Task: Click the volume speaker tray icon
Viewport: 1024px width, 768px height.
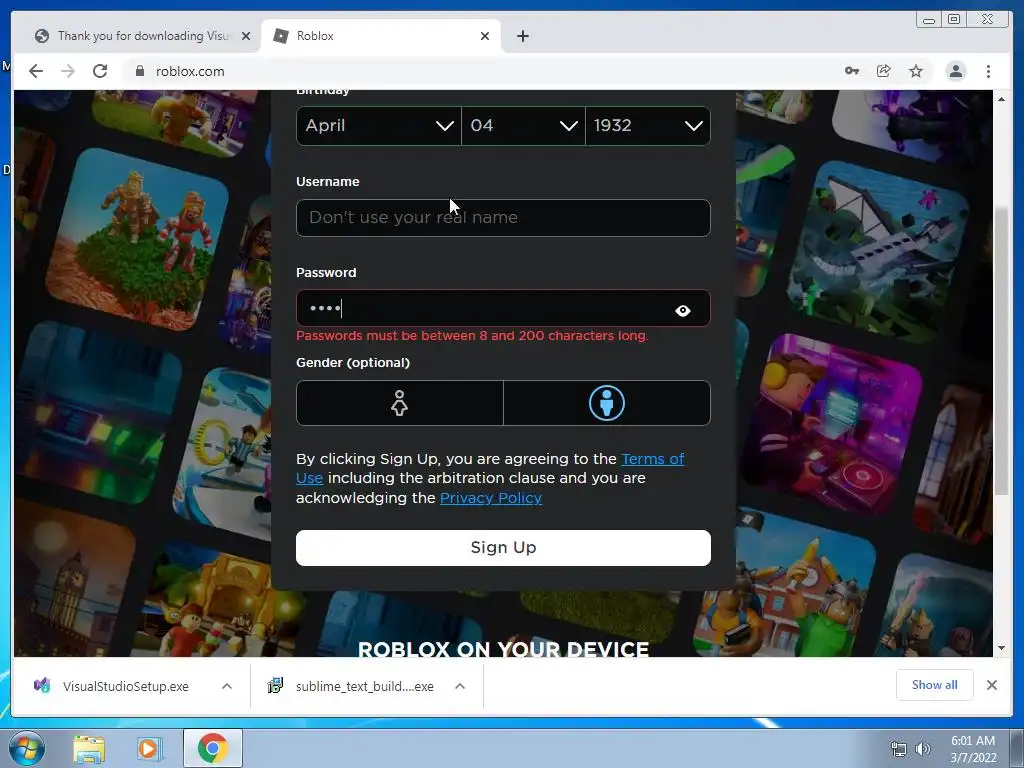Action: pyautogui.click(x=923, y=749)
